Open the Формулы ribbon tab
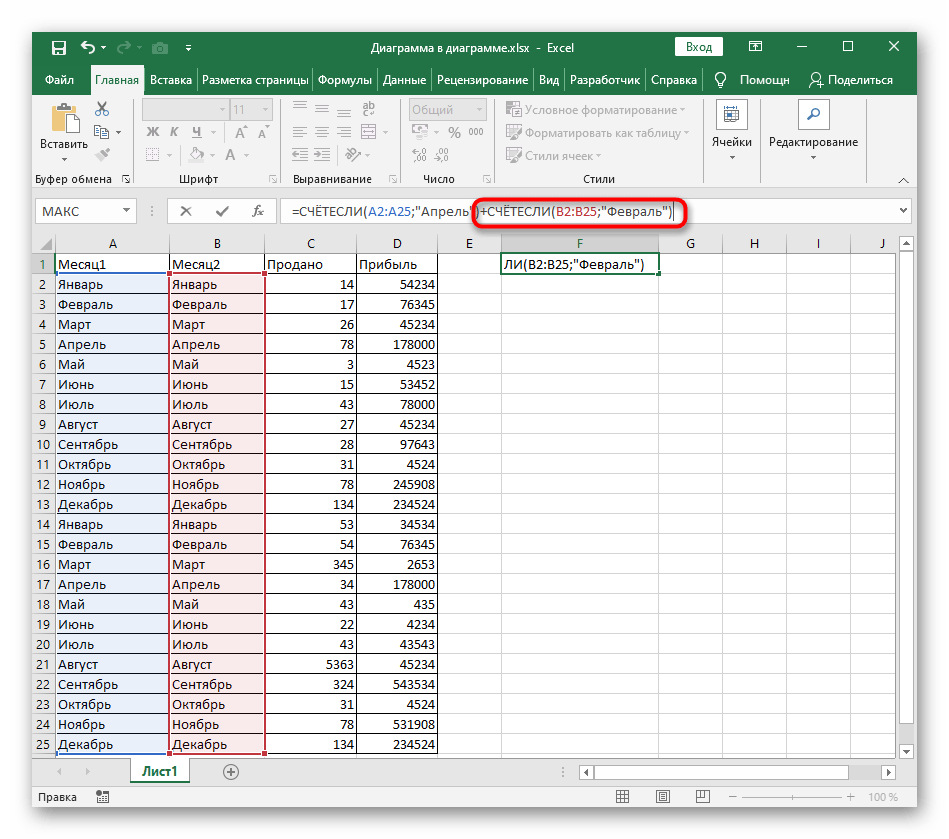 pos(345,80)
